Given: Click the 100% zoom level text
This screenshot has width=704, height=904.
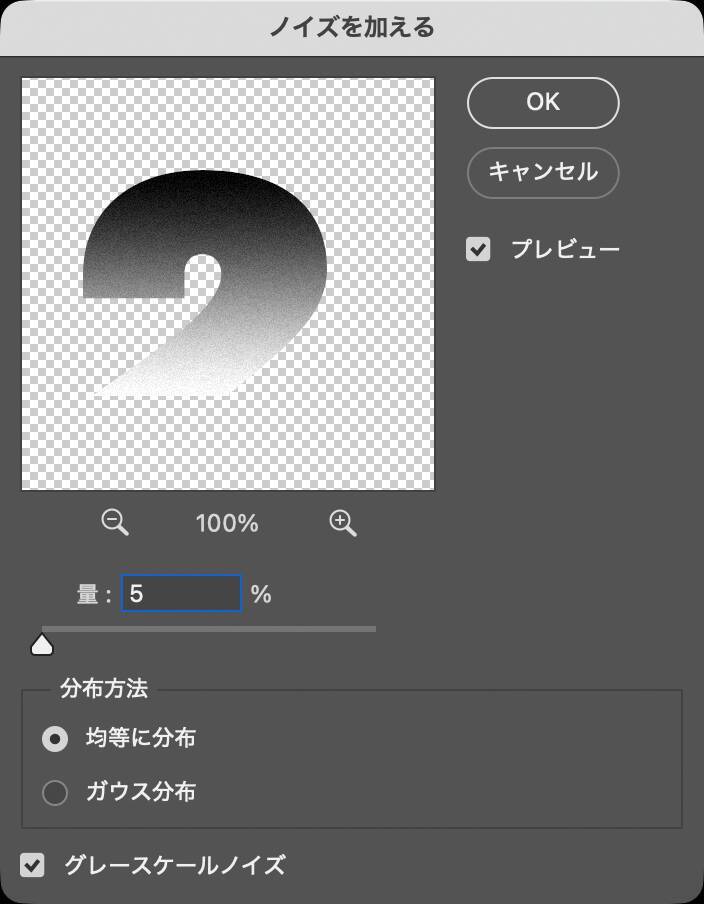Looking at the screenshot, I should tap(227, 523).
